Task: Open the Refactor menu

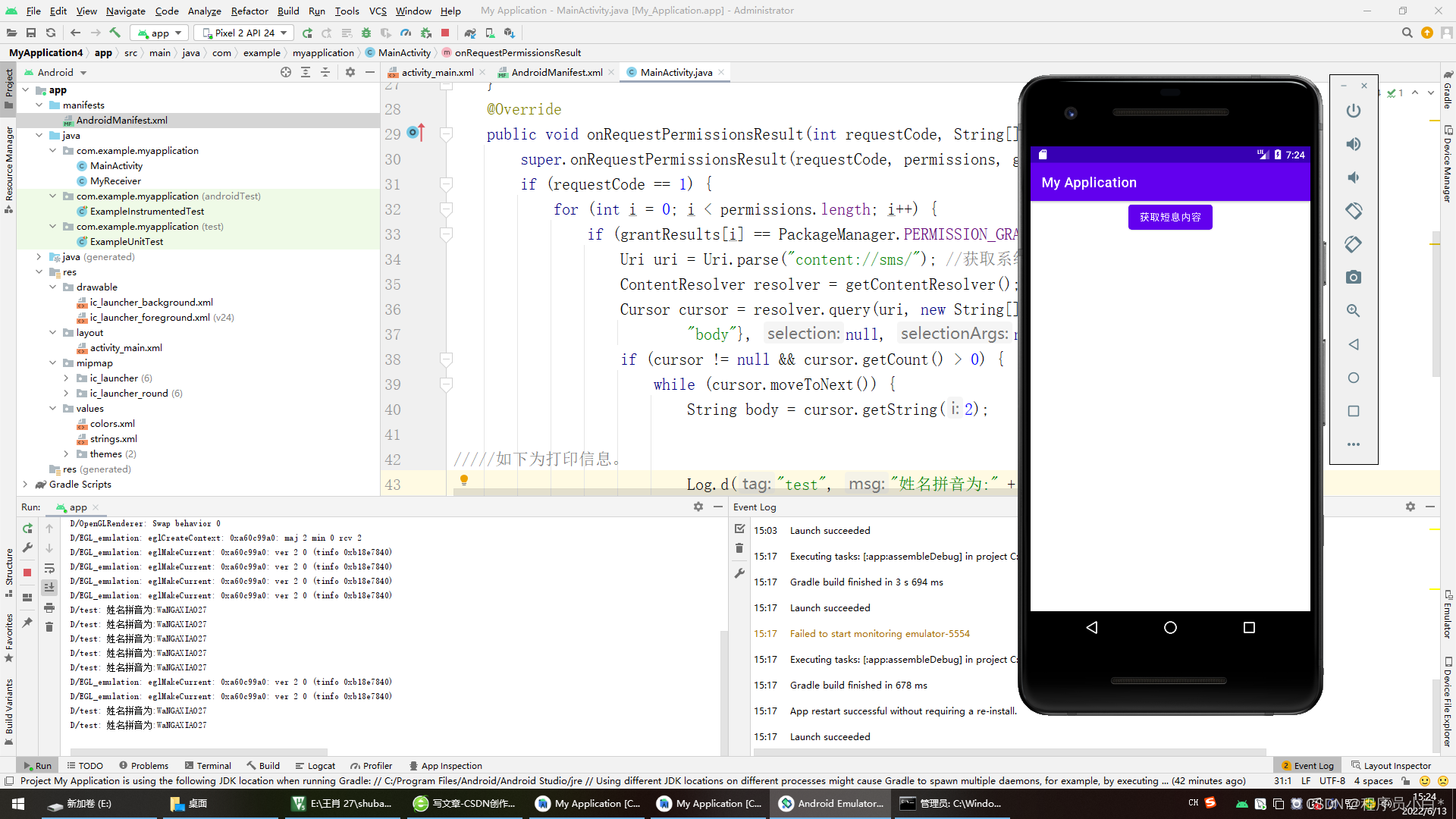Action: pos(249,11)
